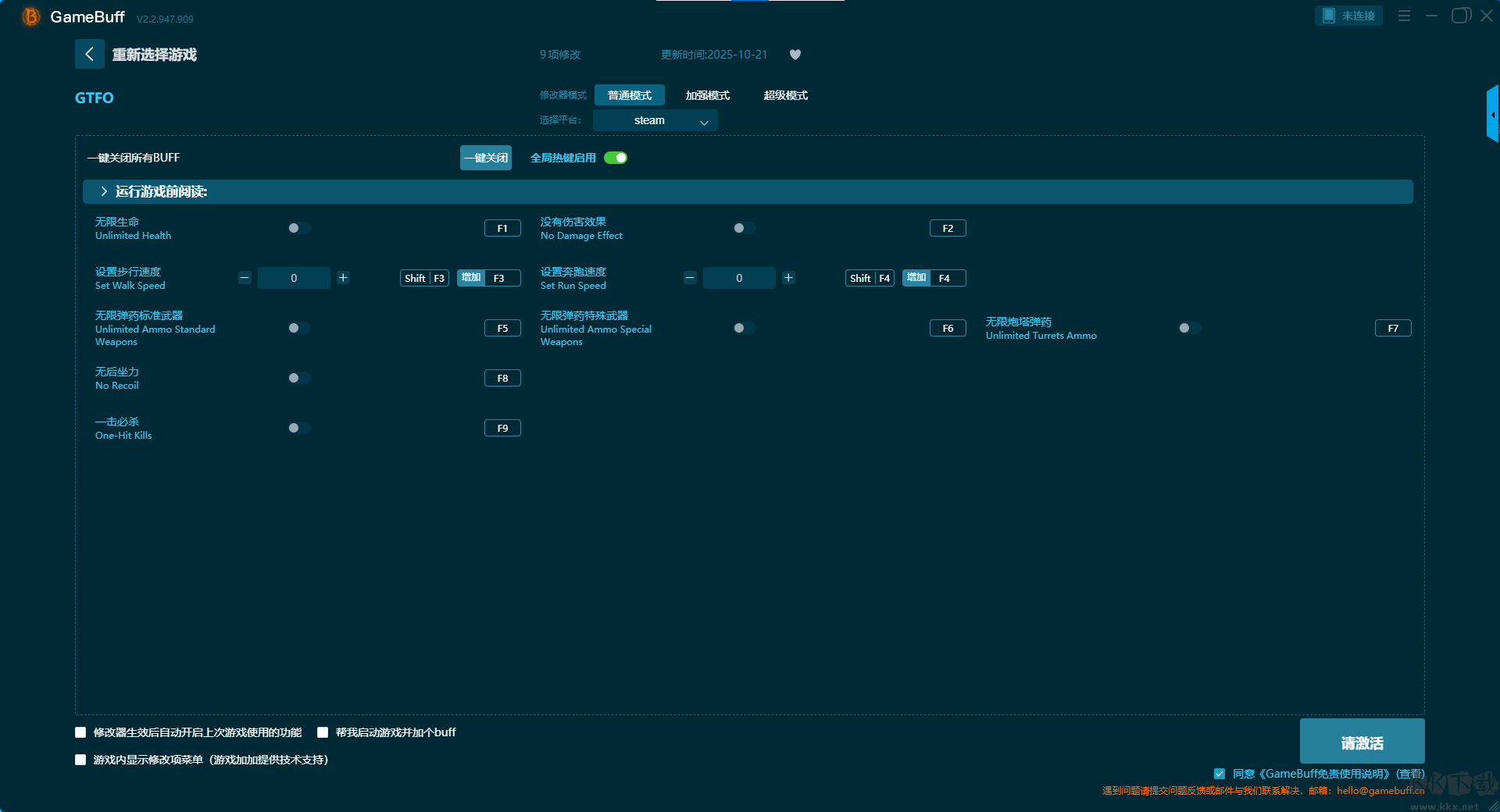Click the back arrow to reselect game
The height and width of the screenshot is (812, 1500).
[x=89, y=54]
